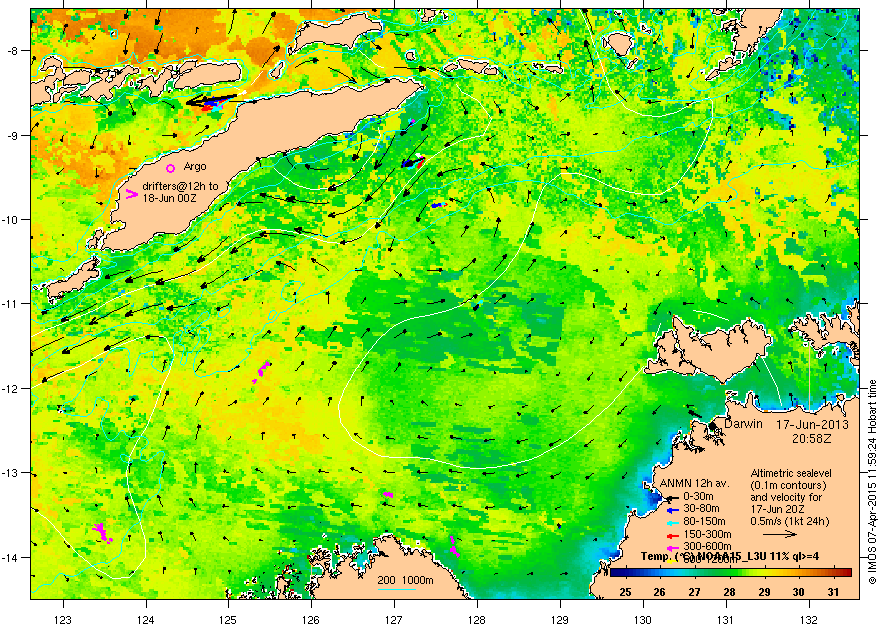
Task: Click the '0.5m/s (1kt 24h)' text
Action: (790, 521)
